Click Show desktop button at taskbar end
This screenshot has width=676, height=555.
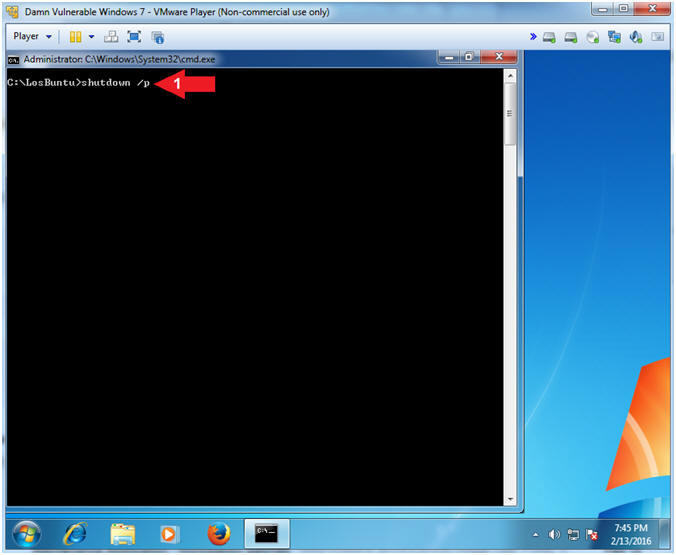coord(666,534)
